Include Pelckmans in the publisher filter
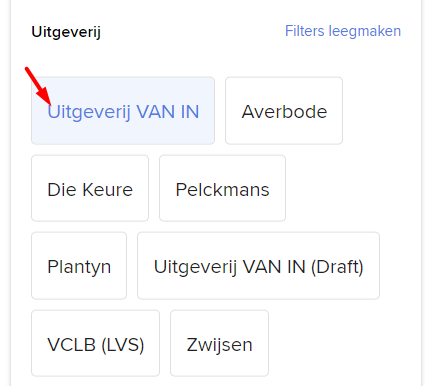425x386 pixels. tap(222, 188)
